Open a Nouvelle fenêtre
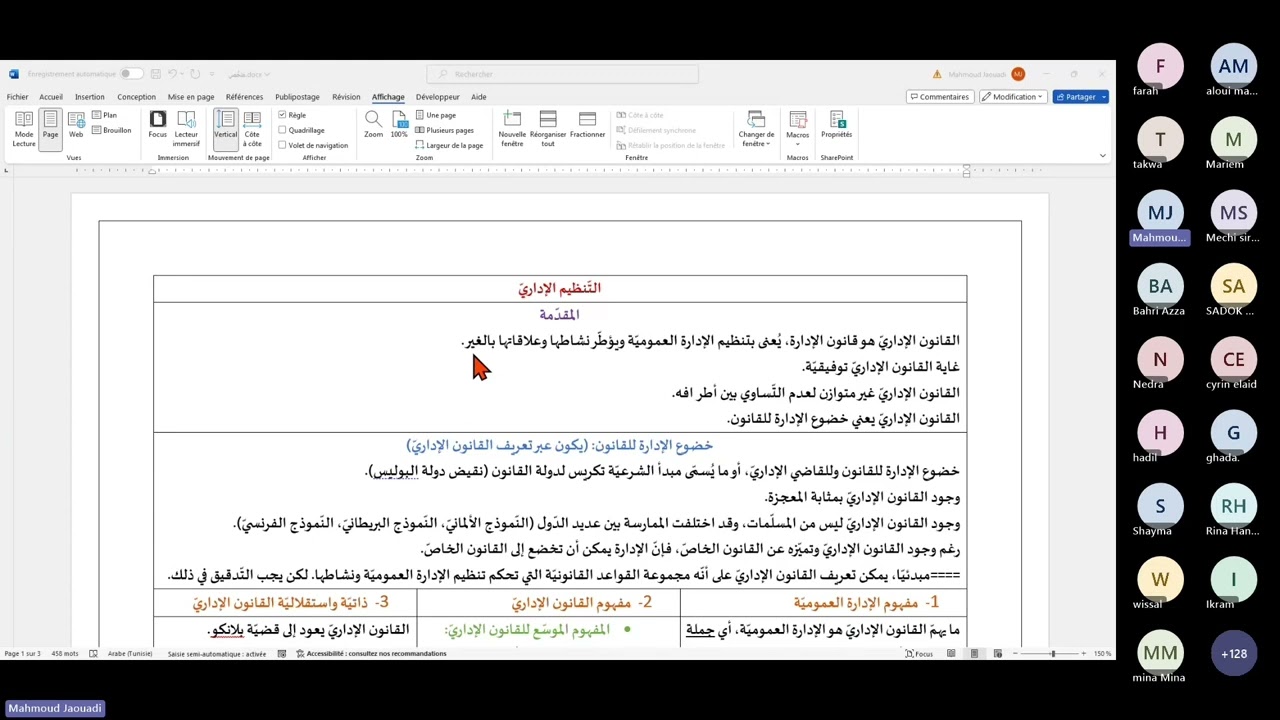The height and width of the screenshot is (720, 1280). click(x=512, y=130)
